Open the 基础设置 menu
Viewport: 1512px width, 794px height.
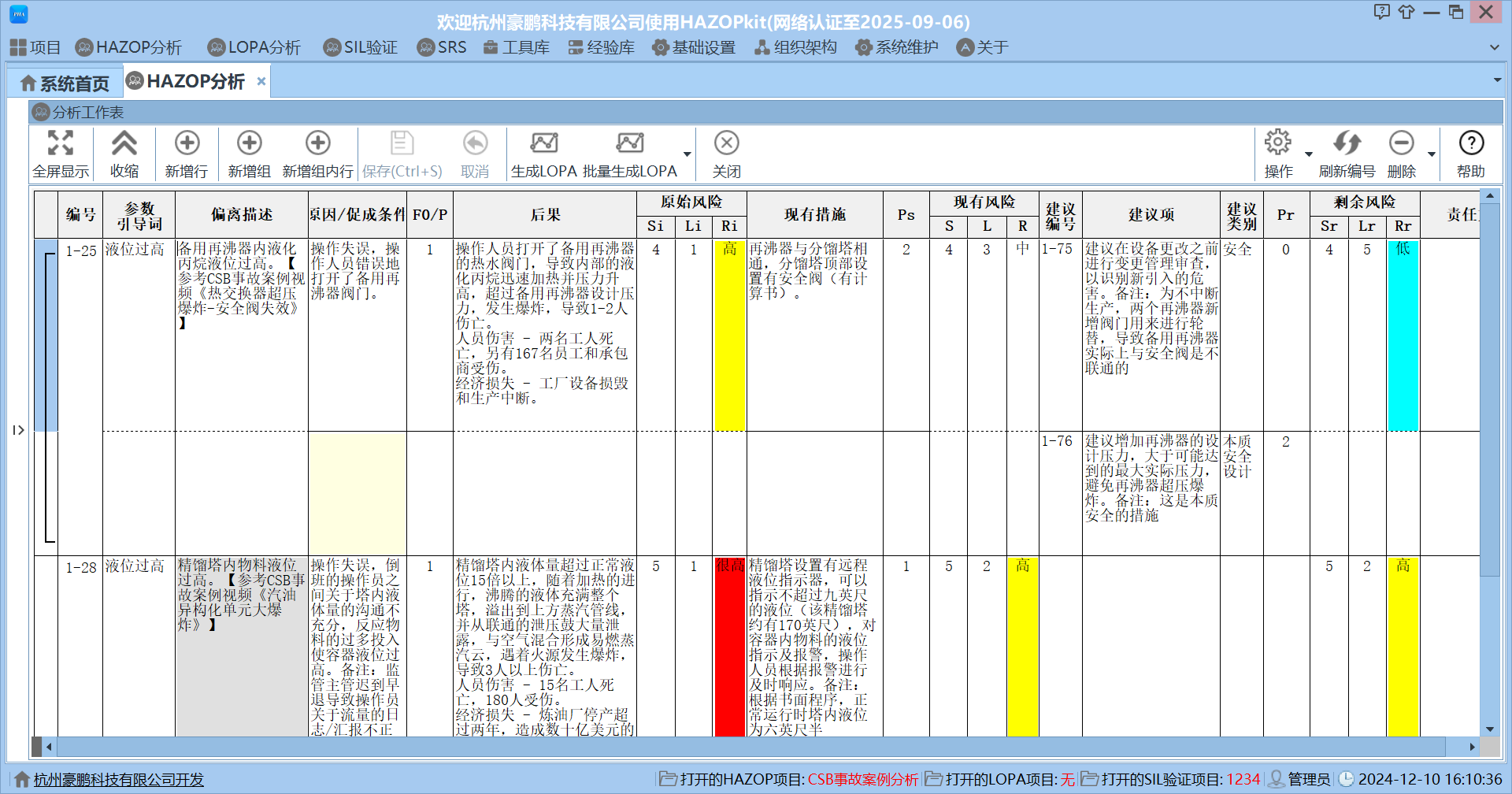(x=694, y=47)
